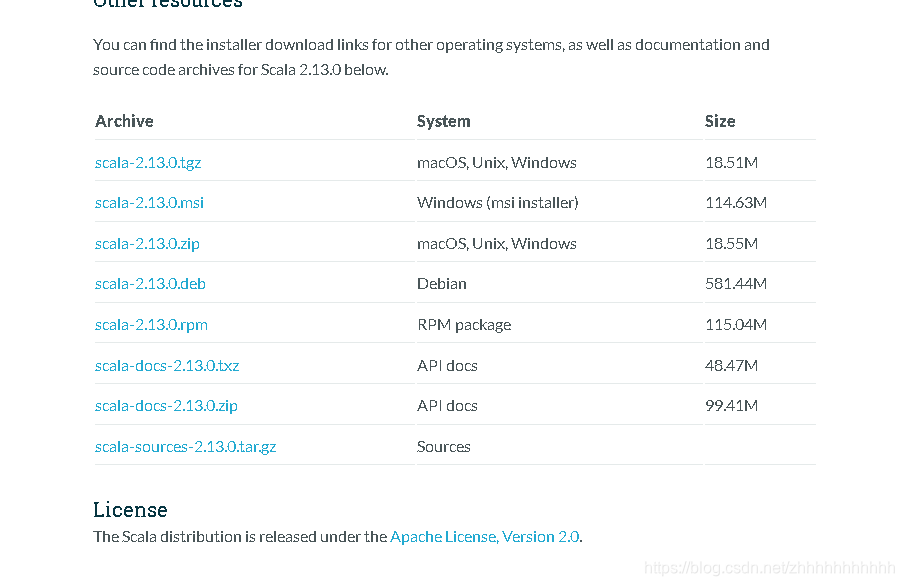Click the Debian system cell
904x586 pixels.
point(442,284)
